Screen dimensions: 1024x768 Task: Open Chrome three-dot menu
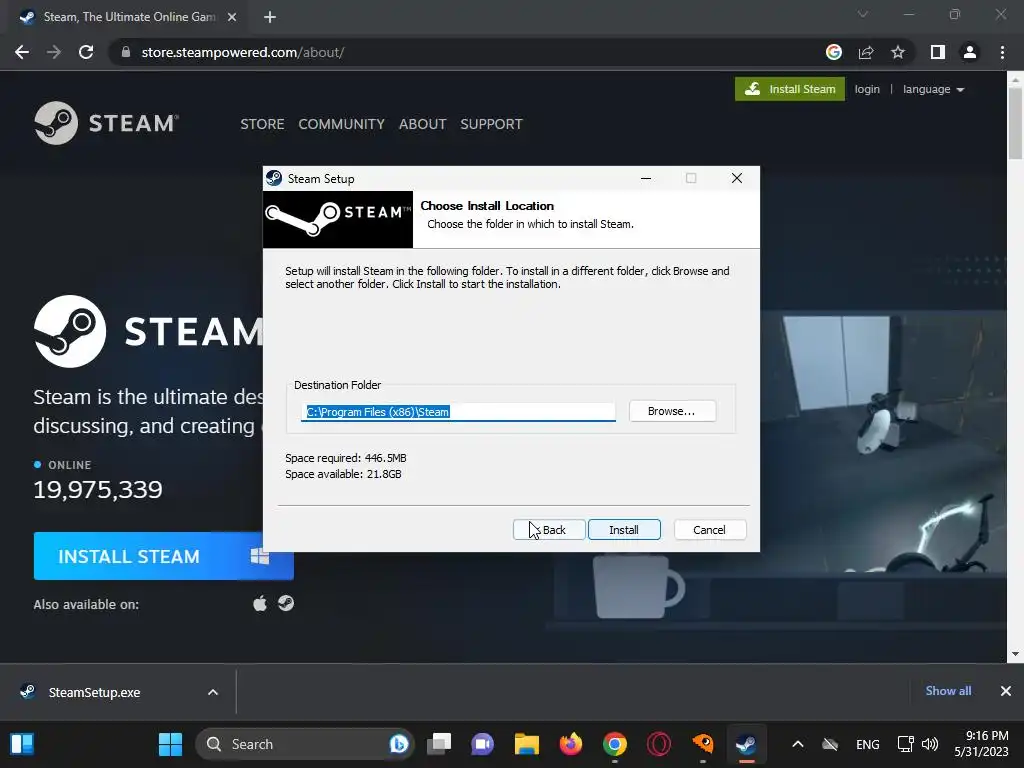point(1002,52)
